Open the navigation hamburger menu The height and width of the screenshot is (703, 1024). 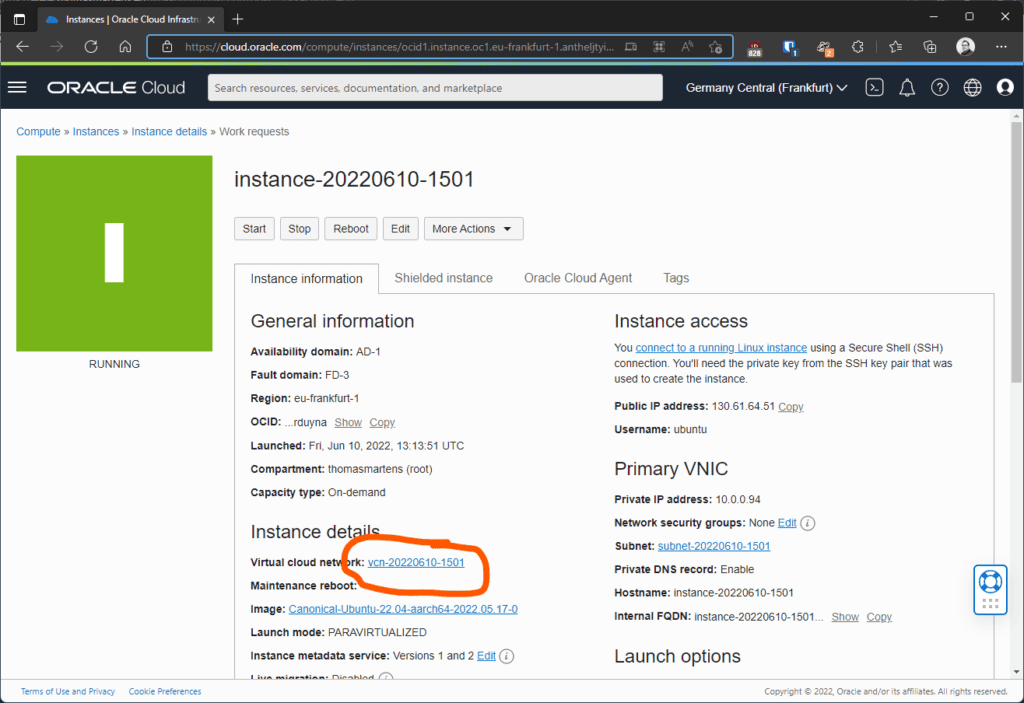(17, 87)
